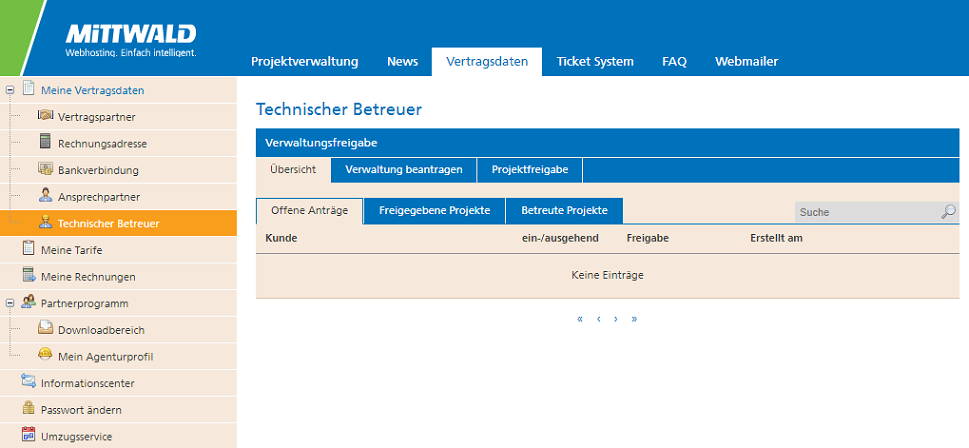Image resolution: width=969 pixels, height=448 pixels.
Task: Click the search magnifier icon
Action: tap(948, 211)
